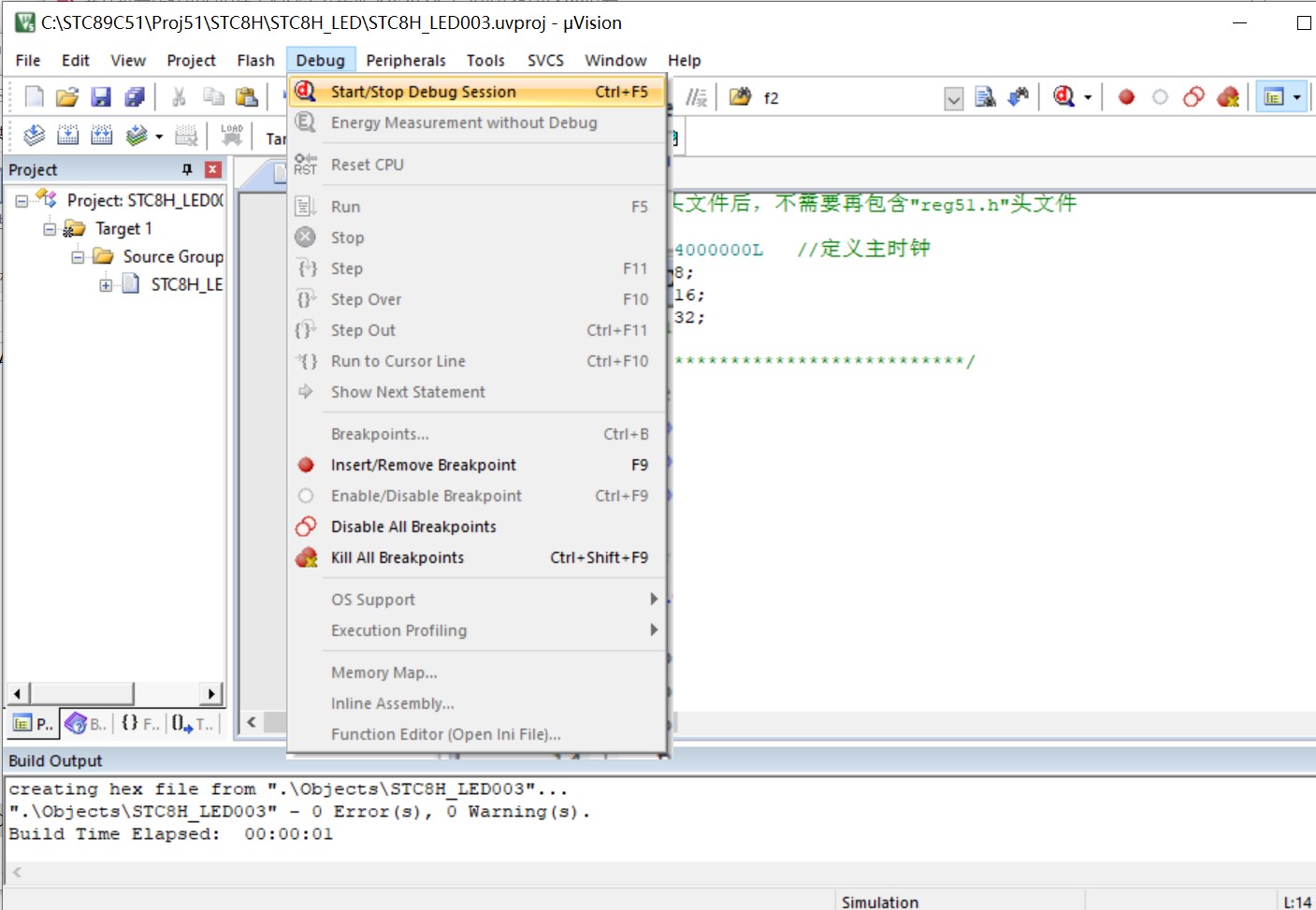The height and width of the screenshot is (910, 1316).
Task: Choose Disable All Breakpoints menu item
Action: 477,527
